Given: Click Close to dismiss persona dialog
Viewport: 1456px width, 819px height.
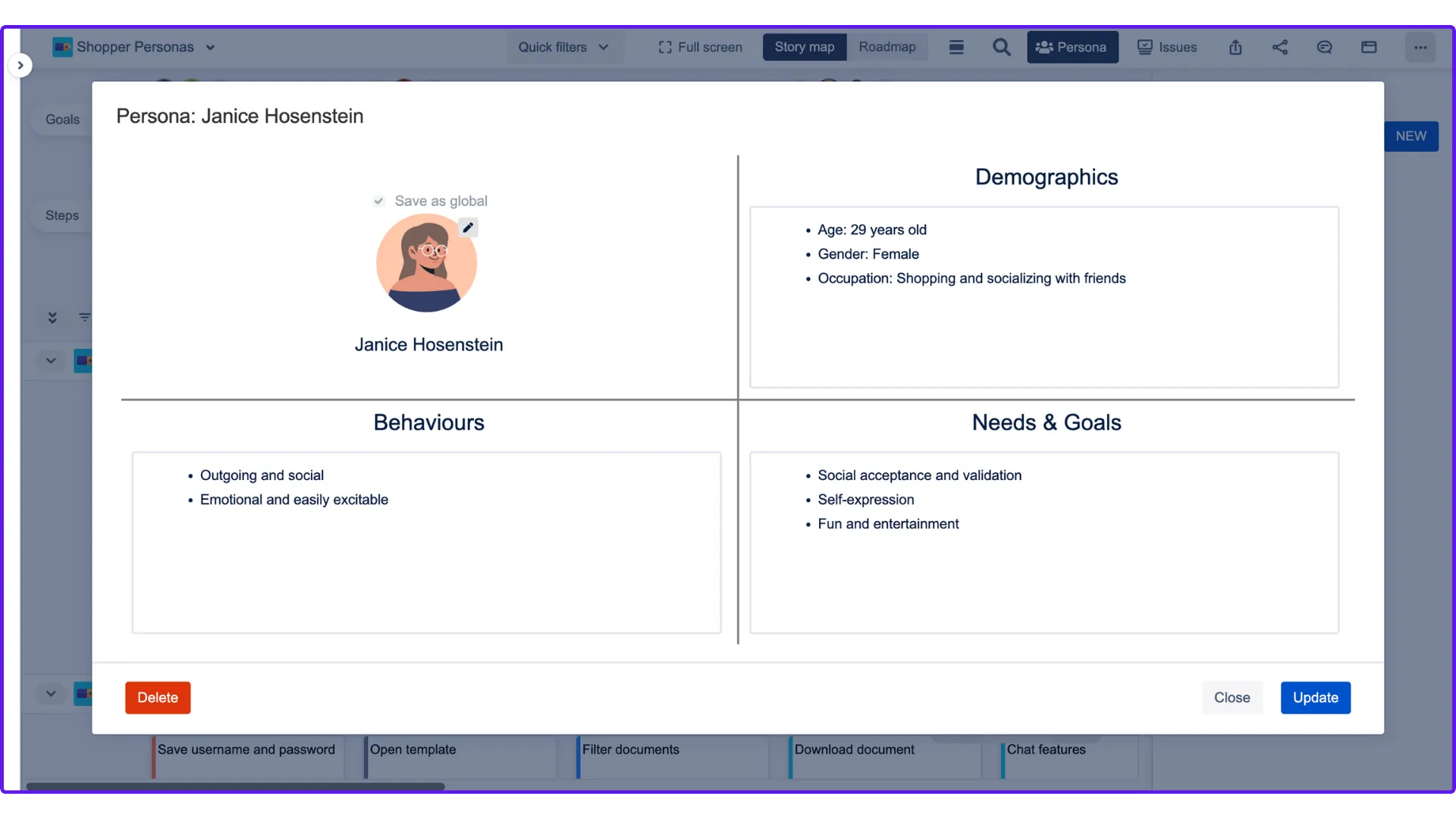Looking at the screenshot, I should (x=1232, y=697).
